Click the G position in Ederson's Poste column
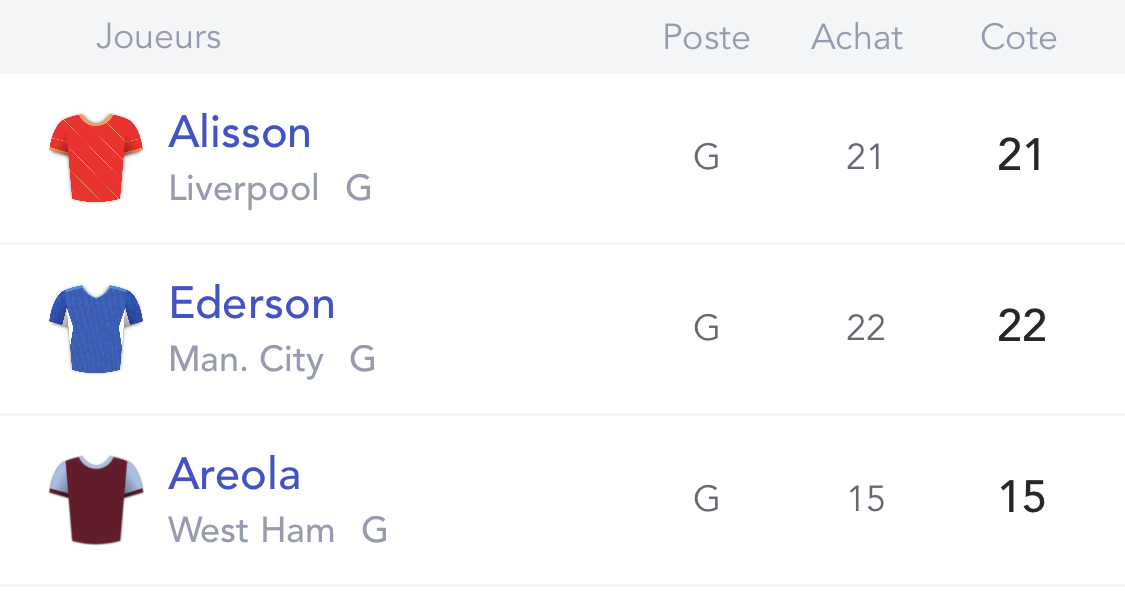 pos(707,328)
